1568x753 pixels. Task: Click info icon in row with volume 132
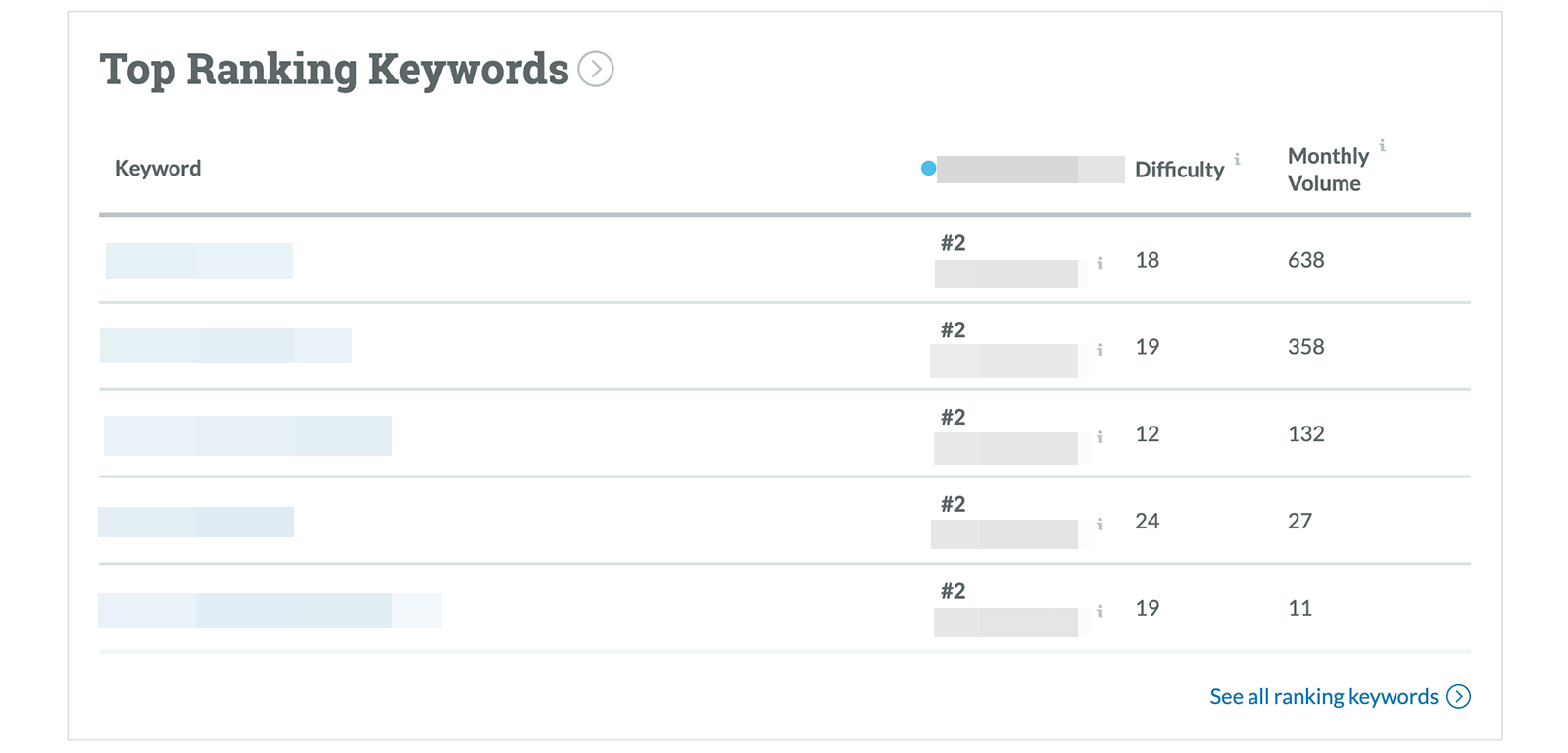[x=1100, y=437]
